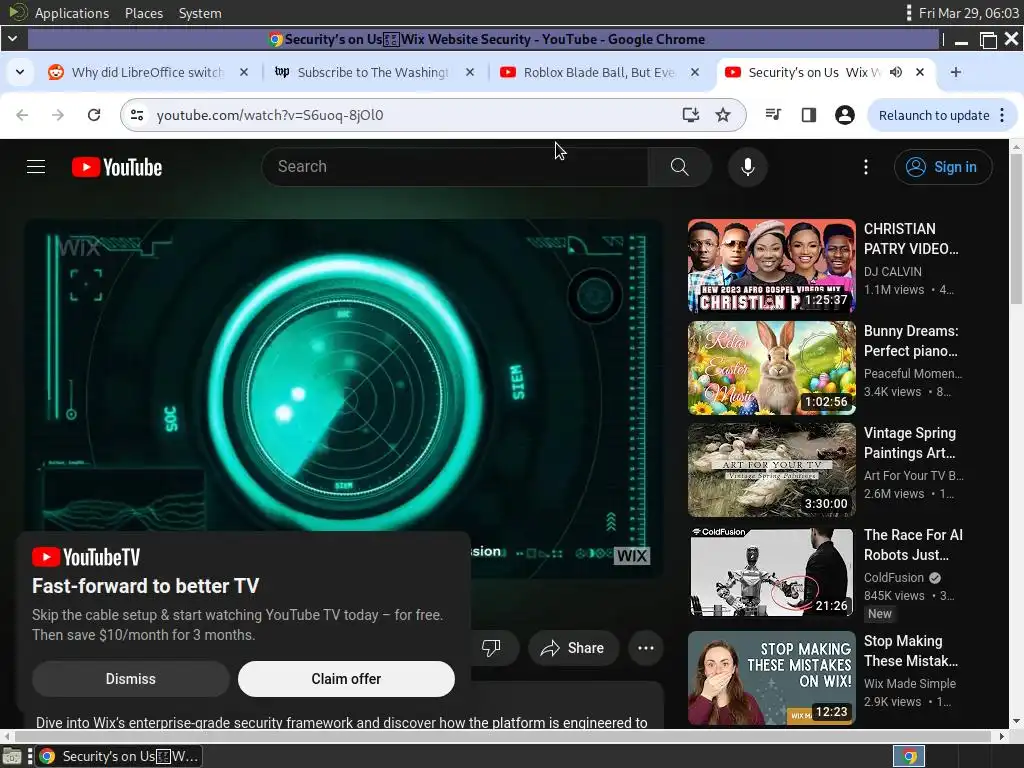Share the video with Share button
The width and height of the screenshot is (1024, 768).
(x=573, y=648)
